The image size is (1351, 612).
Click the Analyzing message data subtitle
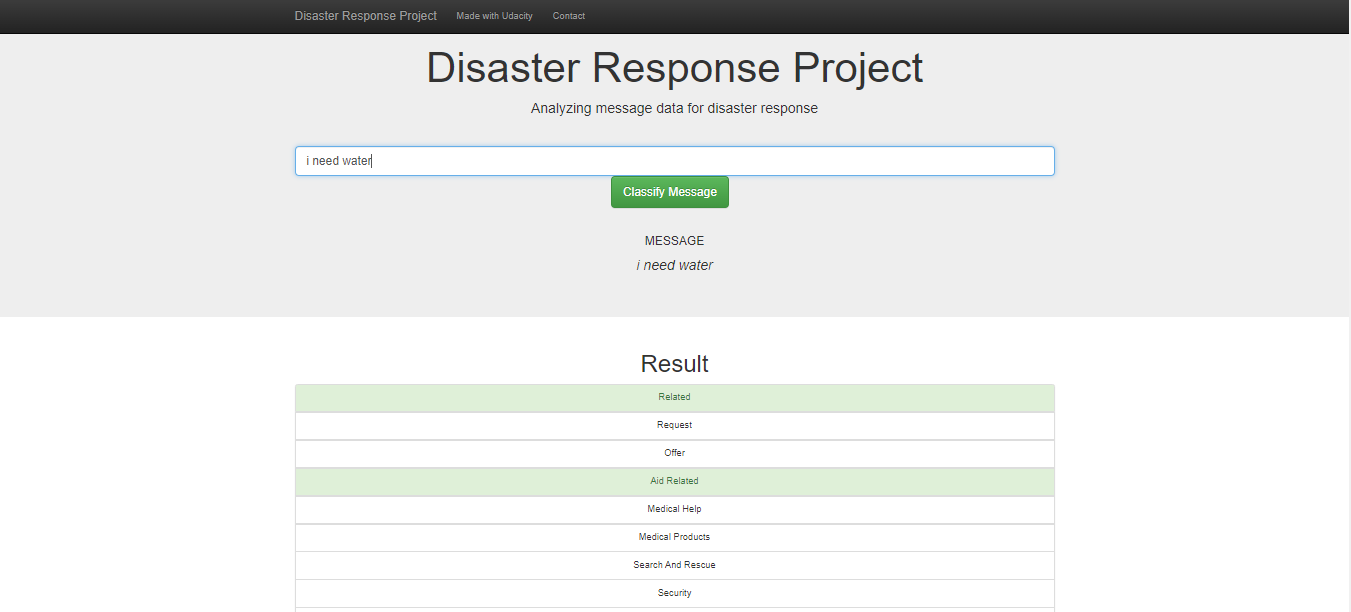(x=674, y=108)
